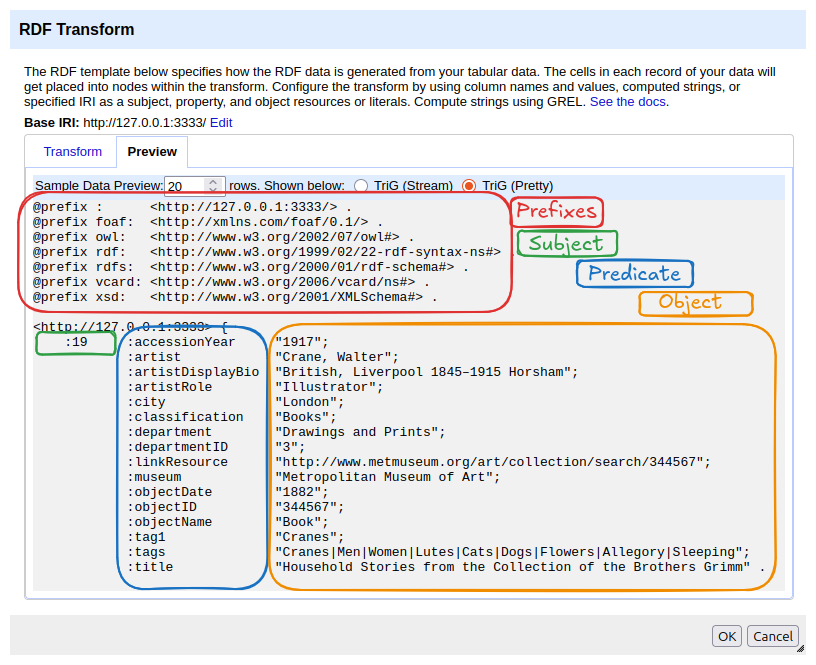Open the 'See the docs' link
Image resolution: width=816 pixels, height=665 pixels.
(x=627, y=101)
